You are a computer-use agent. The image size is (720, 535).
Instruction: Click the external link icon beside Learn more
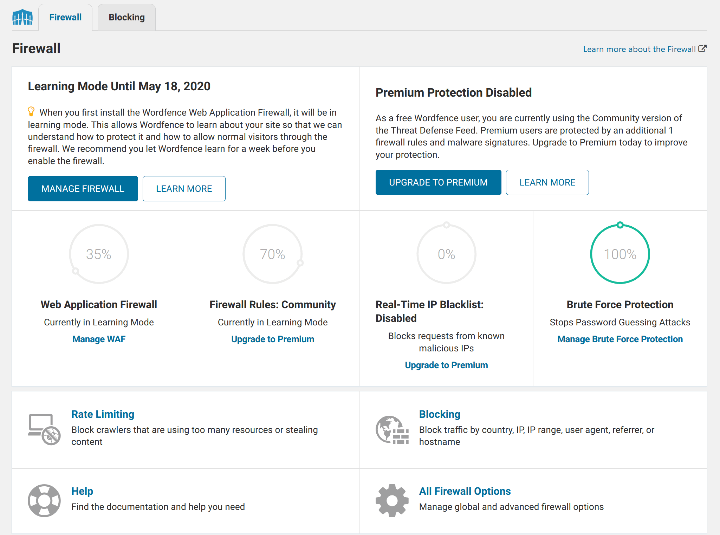703,49
